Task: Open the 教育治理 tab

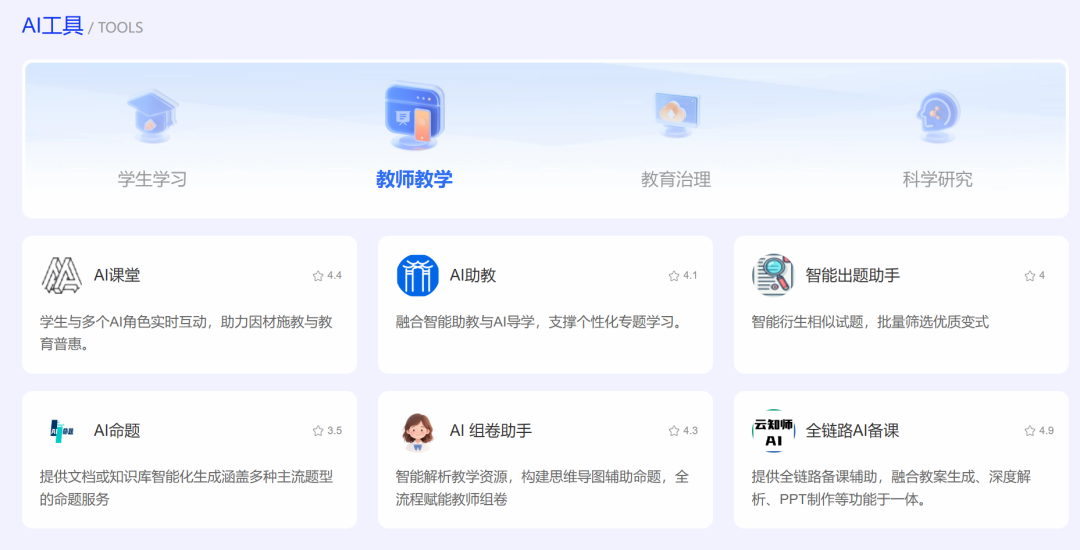Action: 676,179
